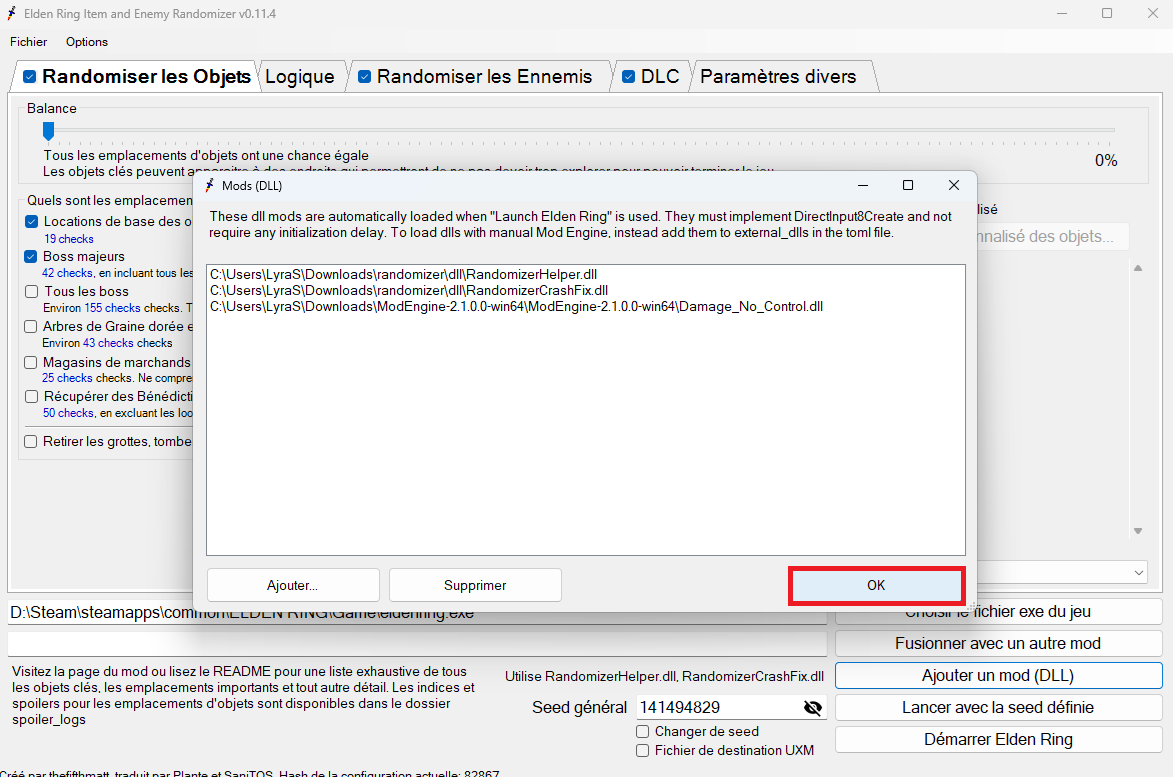Click Choisir le fichier exe du jeu
Screen dimensions: 1173x777
click(x=998, y=612)
